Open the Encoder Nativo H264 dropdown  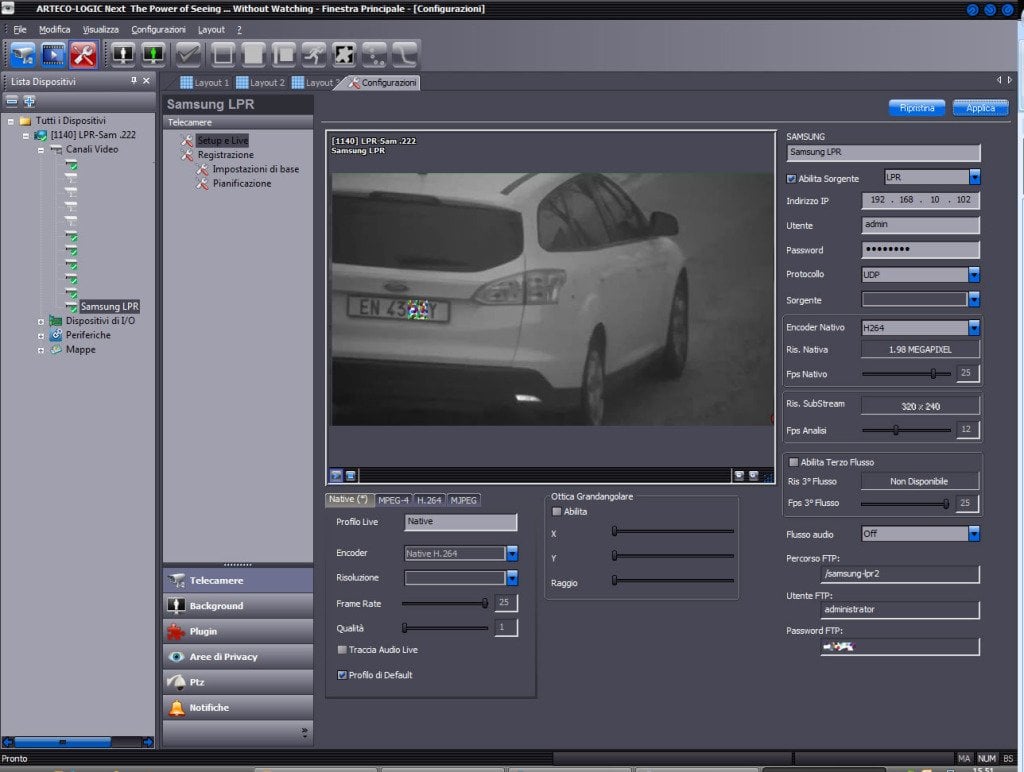pos(974,328)
